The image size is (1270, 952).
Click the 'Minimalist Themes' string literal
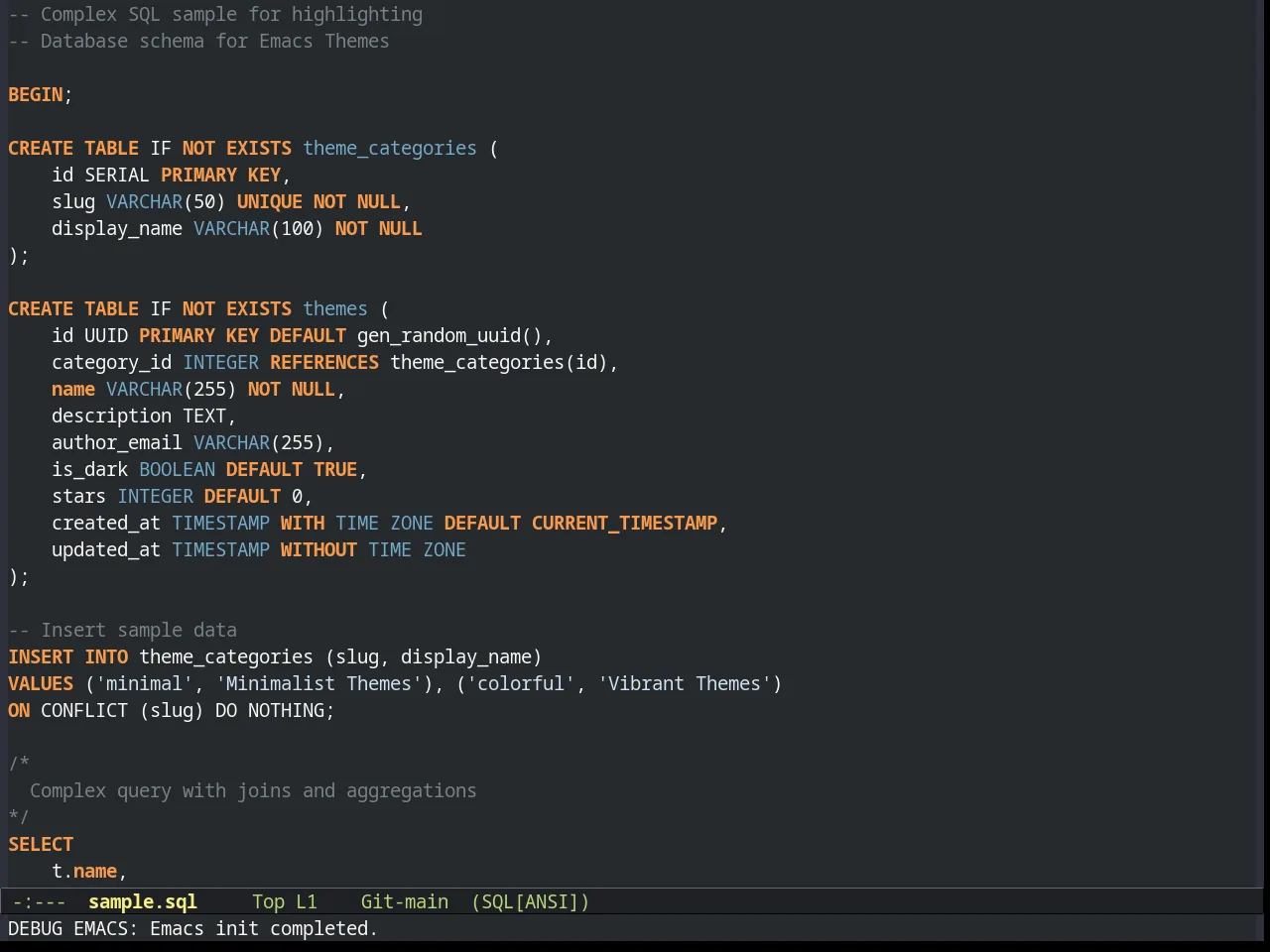pos(318,683)
